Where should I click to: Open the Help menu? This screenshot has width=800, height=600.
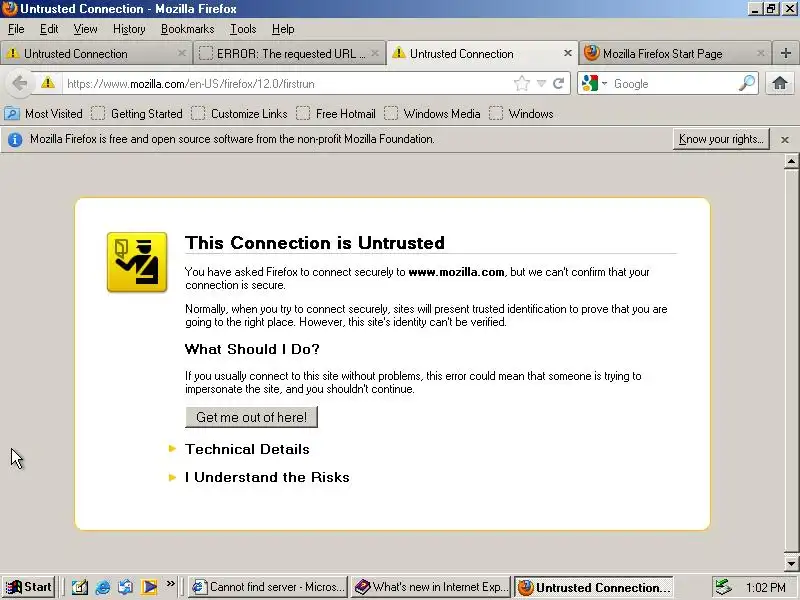point(283,29)
